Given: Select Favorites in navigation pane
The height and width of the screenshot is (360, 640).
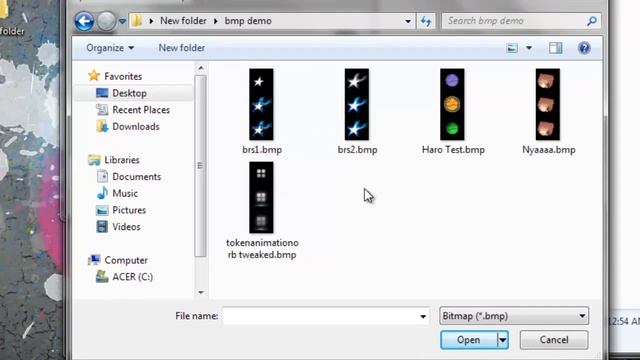Looking at the screenshot, I should tap(123, 76).
